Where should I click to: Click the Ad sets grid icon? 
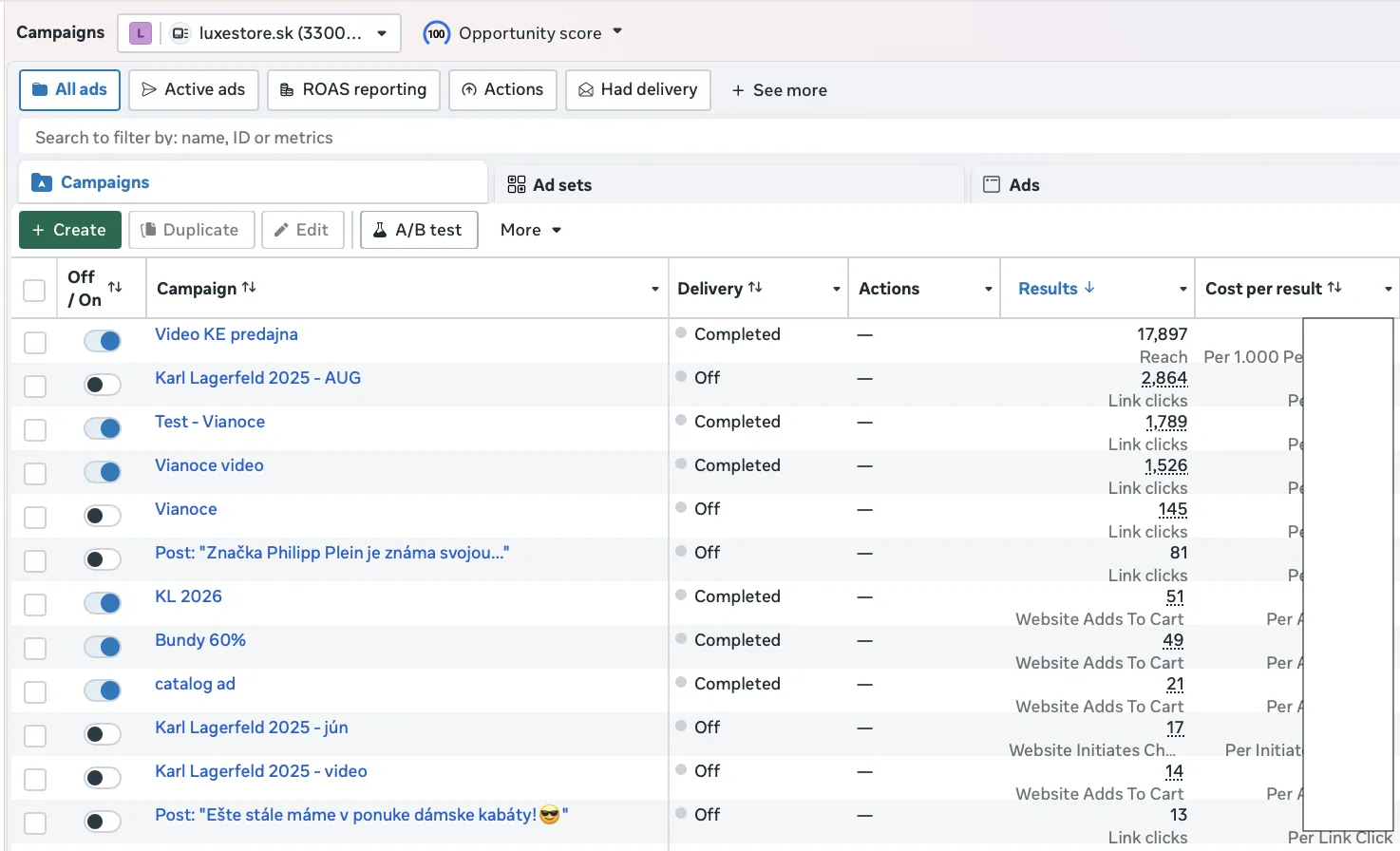coord(517,184)
